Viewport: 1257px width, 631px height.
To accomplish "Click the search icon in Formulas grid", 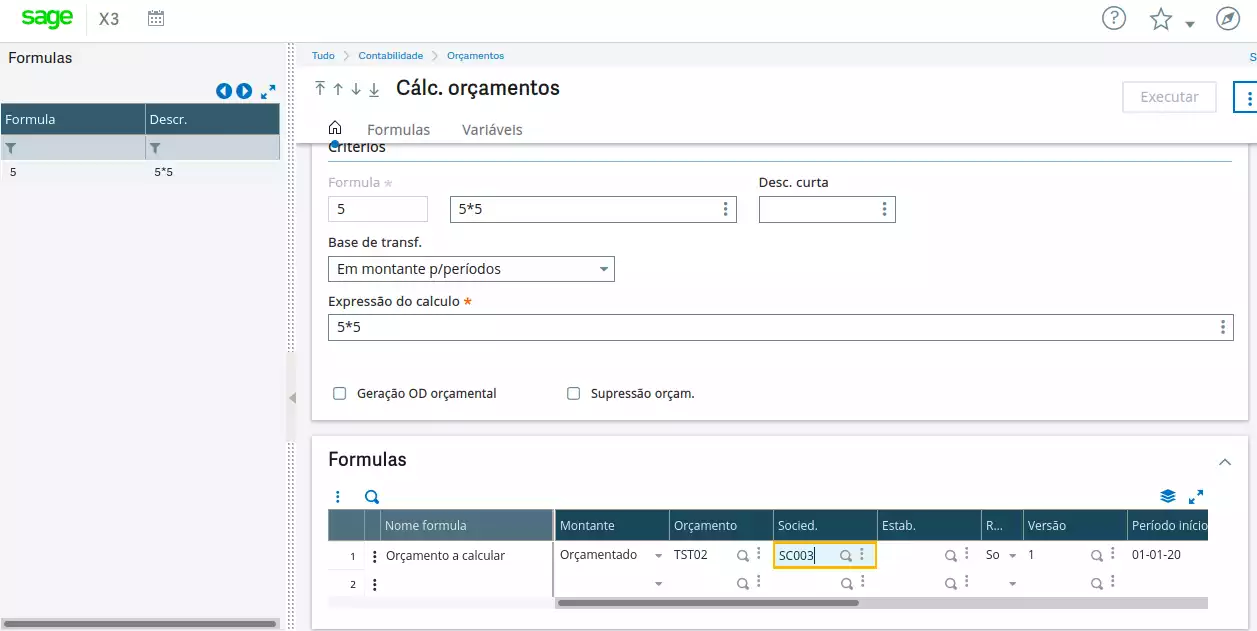I will point(372,497).
